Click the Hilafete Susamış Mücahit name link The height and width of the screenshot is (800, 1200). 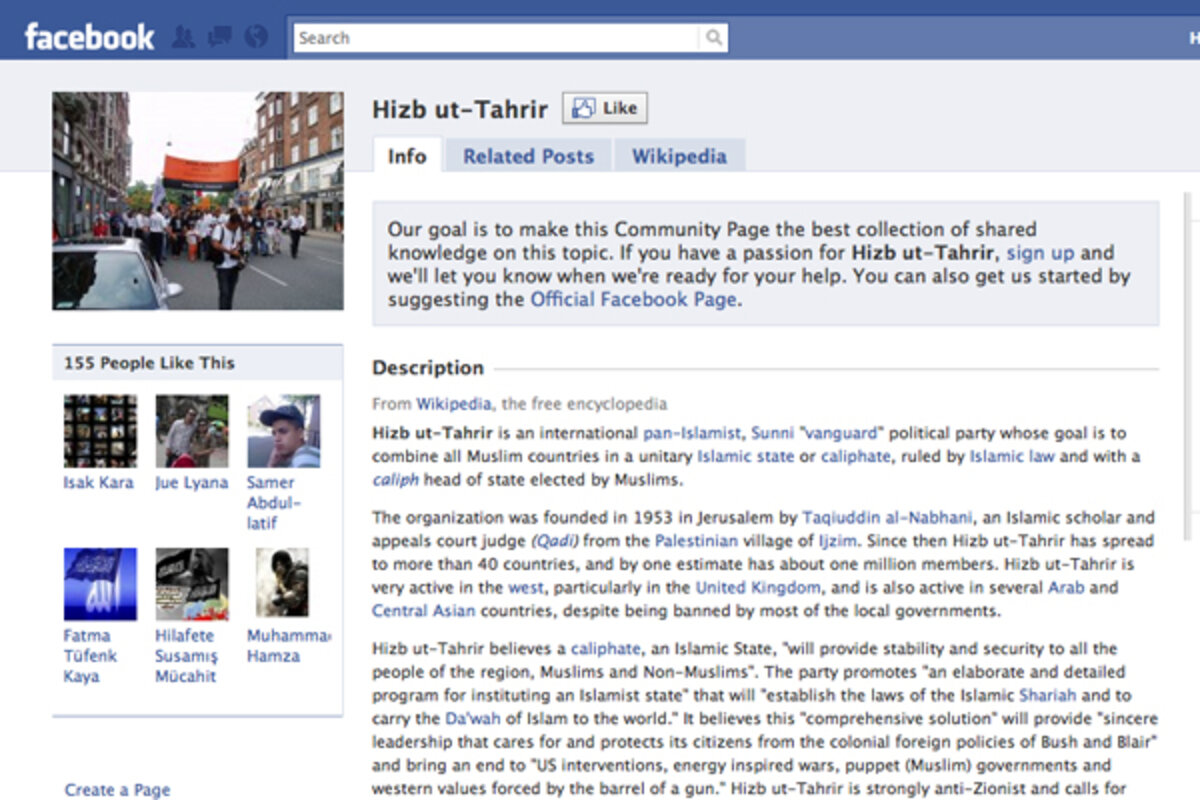pos(186,656)
